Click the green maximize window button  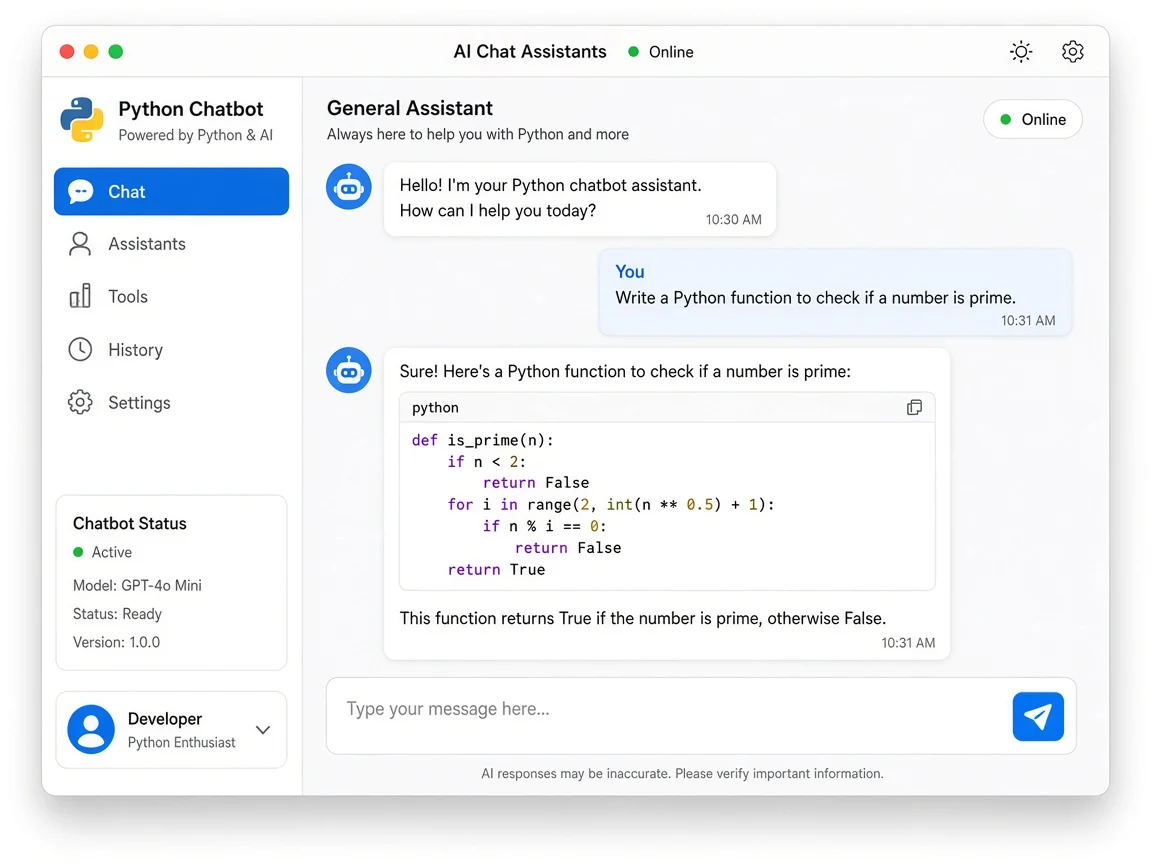point(115,51)
